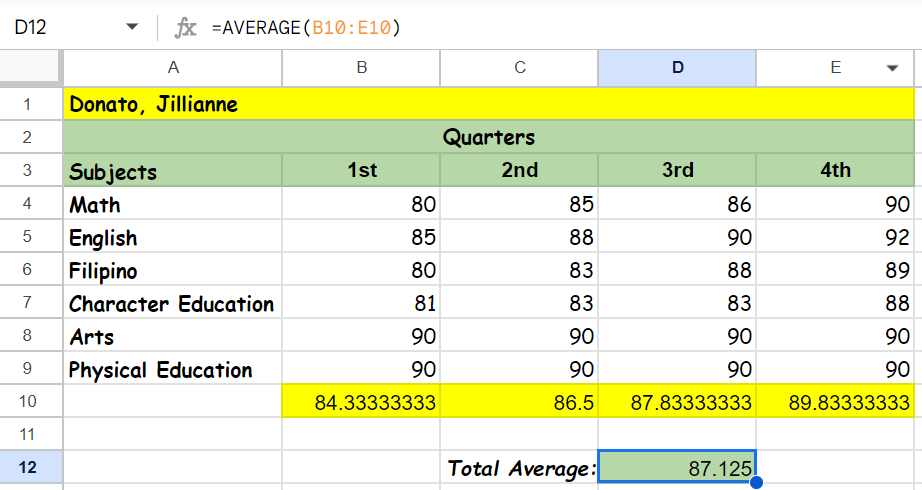Click the select-all corner box
Viewport: 922px width, 490px height.
[31, 68]
